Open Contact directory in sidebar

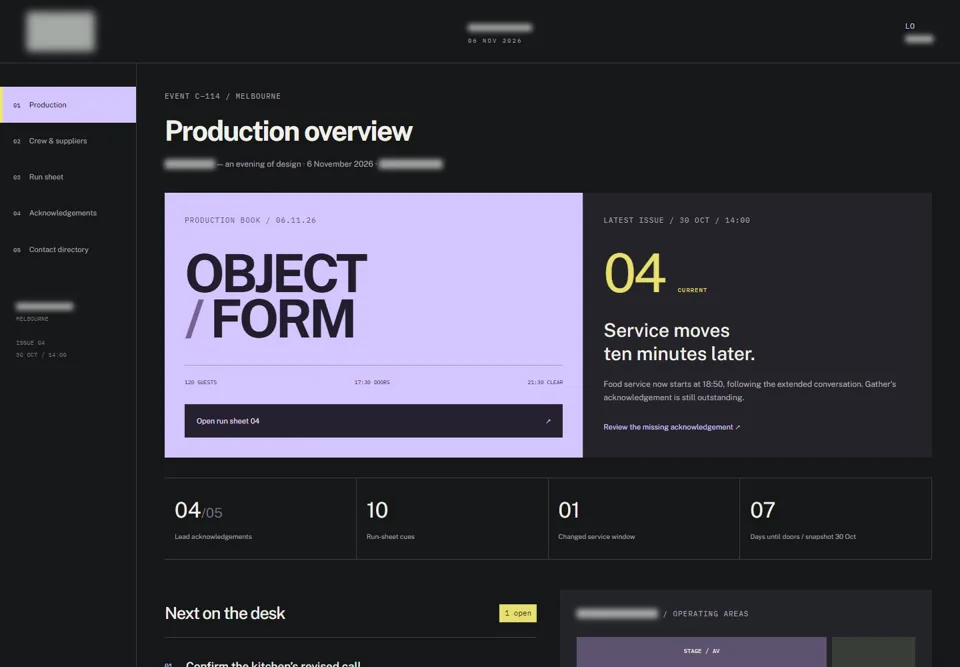tap(68, 249)
